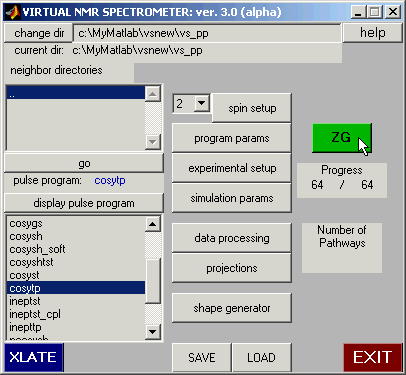Open projections
Viewport: 406px width, 375px height.
tap(232, 268)
